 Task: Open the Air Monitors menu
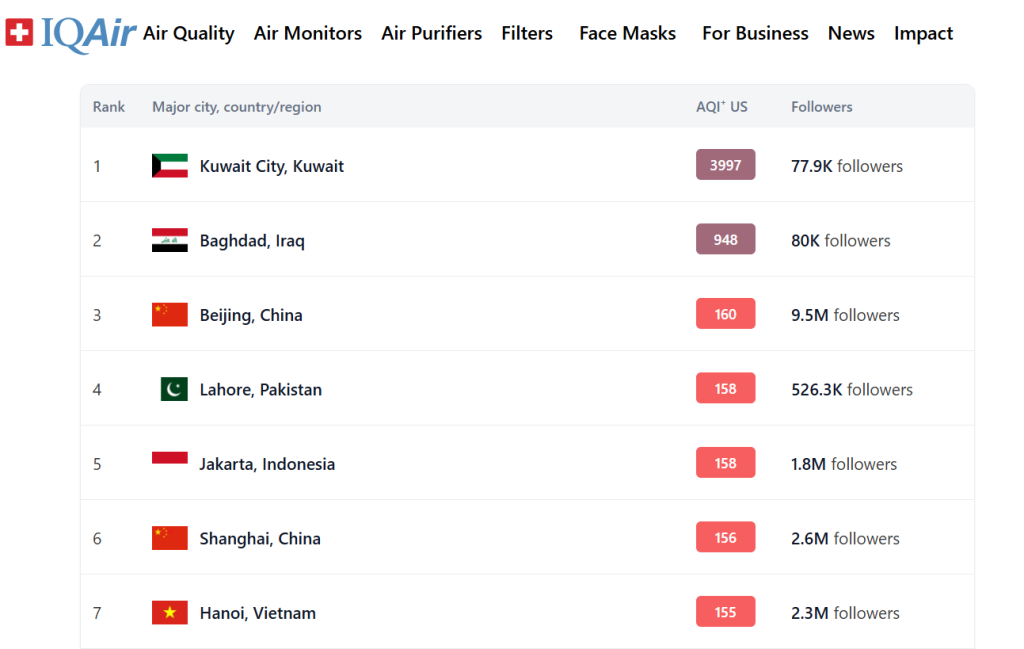pos(308,33)
